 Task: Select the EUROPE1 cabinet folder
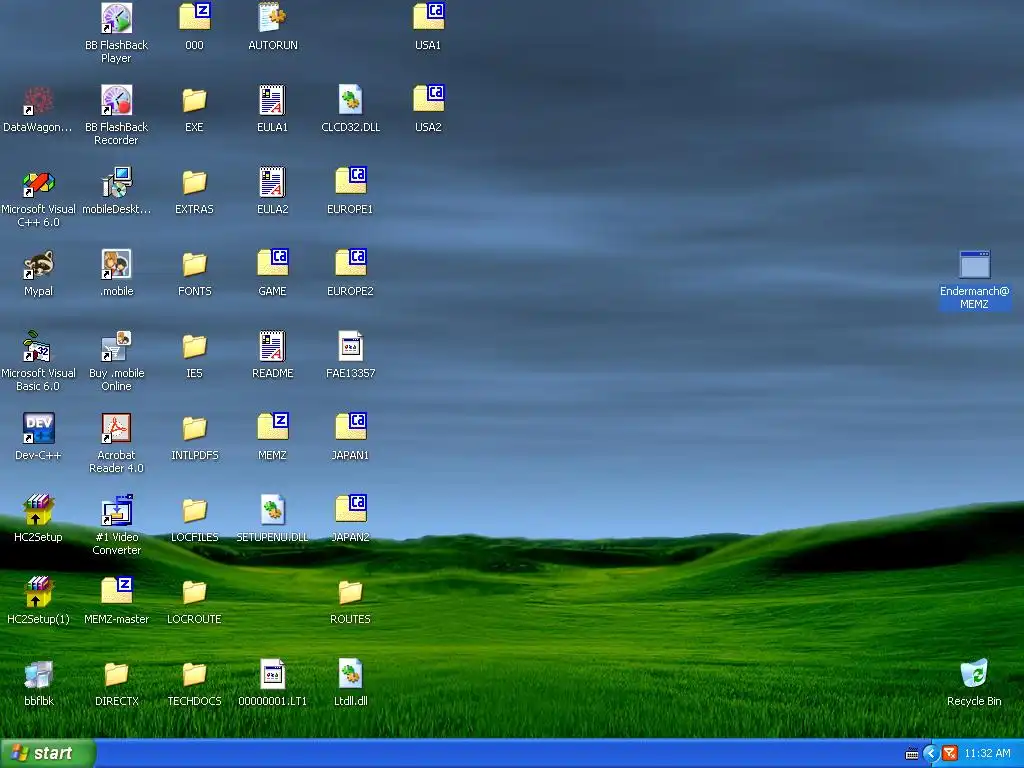[350, 182]
